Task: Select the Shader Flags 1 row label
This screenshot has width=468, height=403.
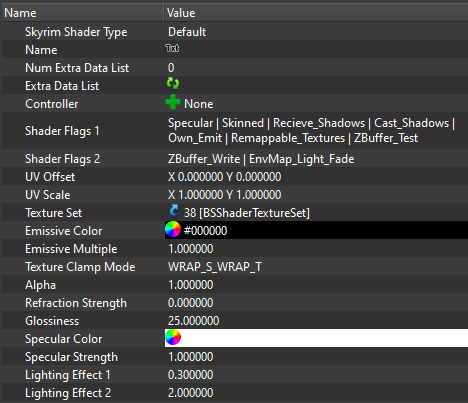Action: pos(62,131)
